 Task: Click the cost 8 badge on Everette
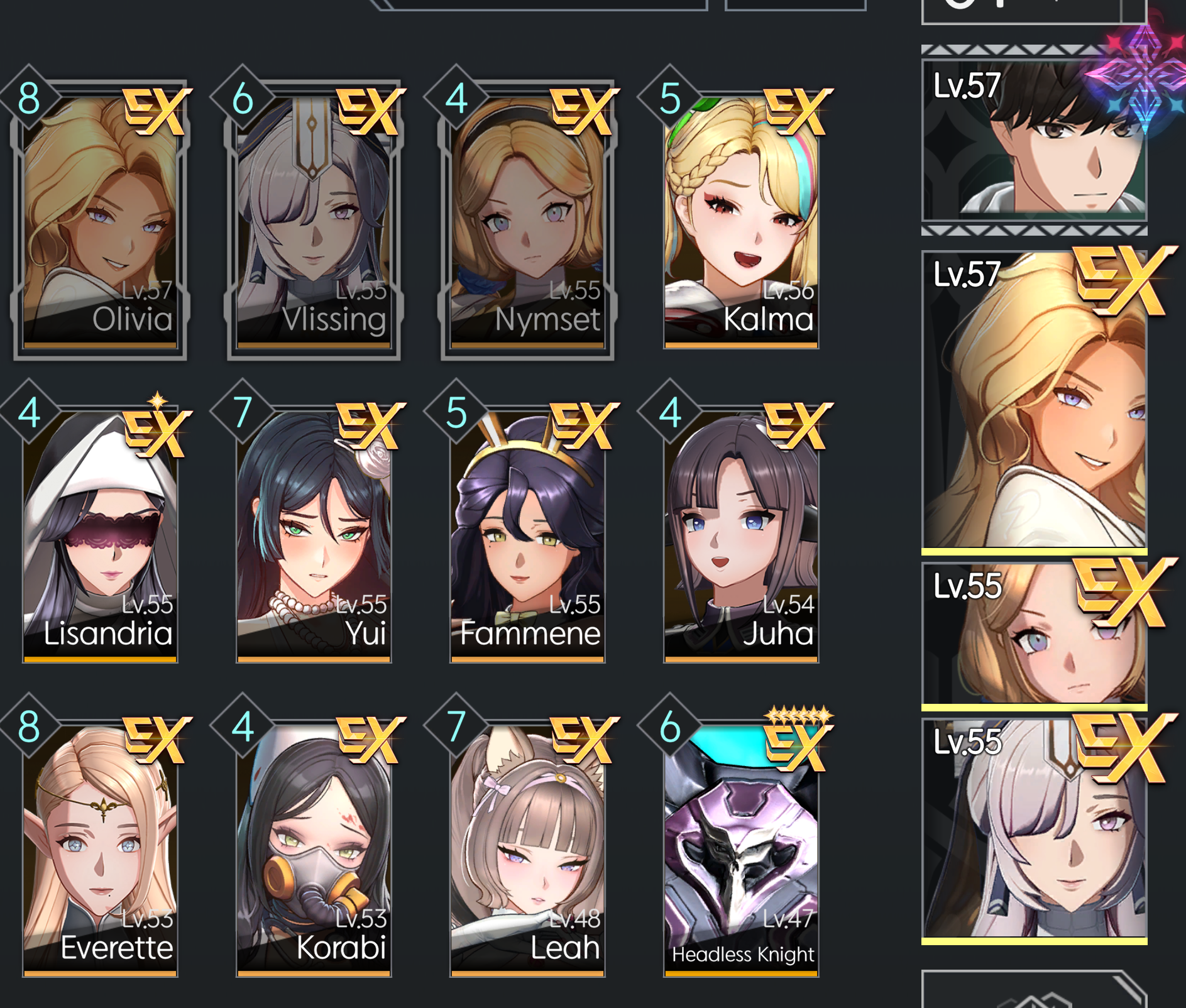click(30, 727)
